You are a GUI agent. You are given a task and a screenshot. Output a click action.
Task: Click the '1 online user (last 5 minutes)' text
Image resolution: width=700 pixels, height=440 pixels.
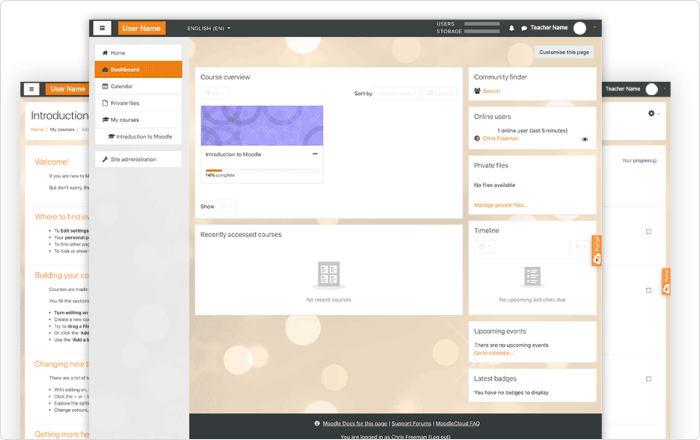click(532, 131)
